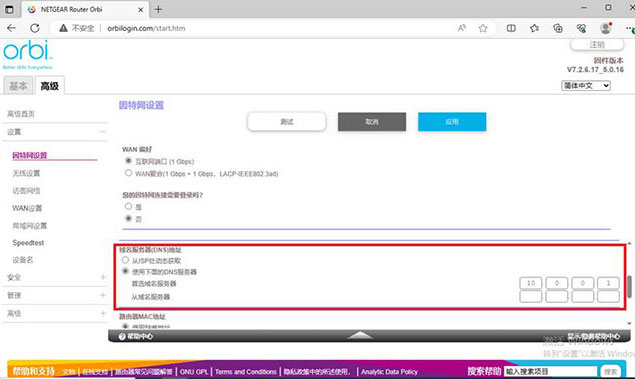The height and width of the screenshot is (379, 635).
Task: Select the 是 radio button for login required
Action: 128,206
